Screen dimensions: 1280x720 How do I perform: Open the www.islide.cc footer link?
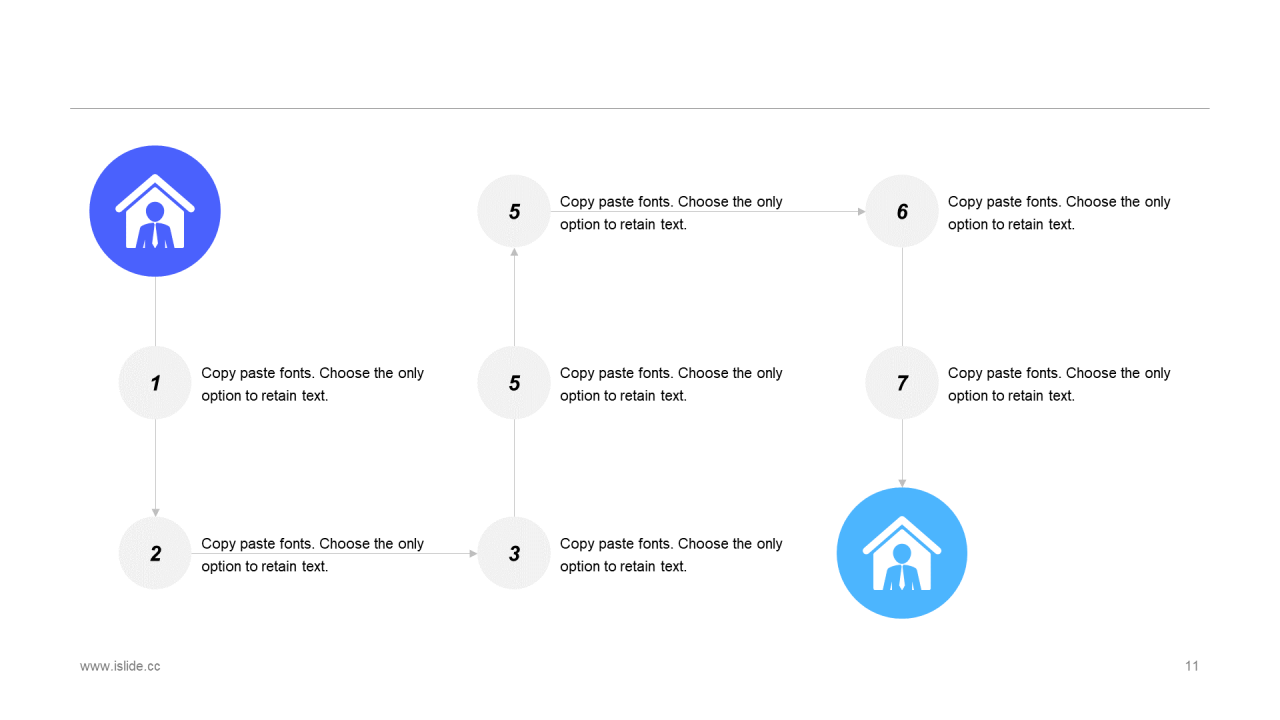120,666
